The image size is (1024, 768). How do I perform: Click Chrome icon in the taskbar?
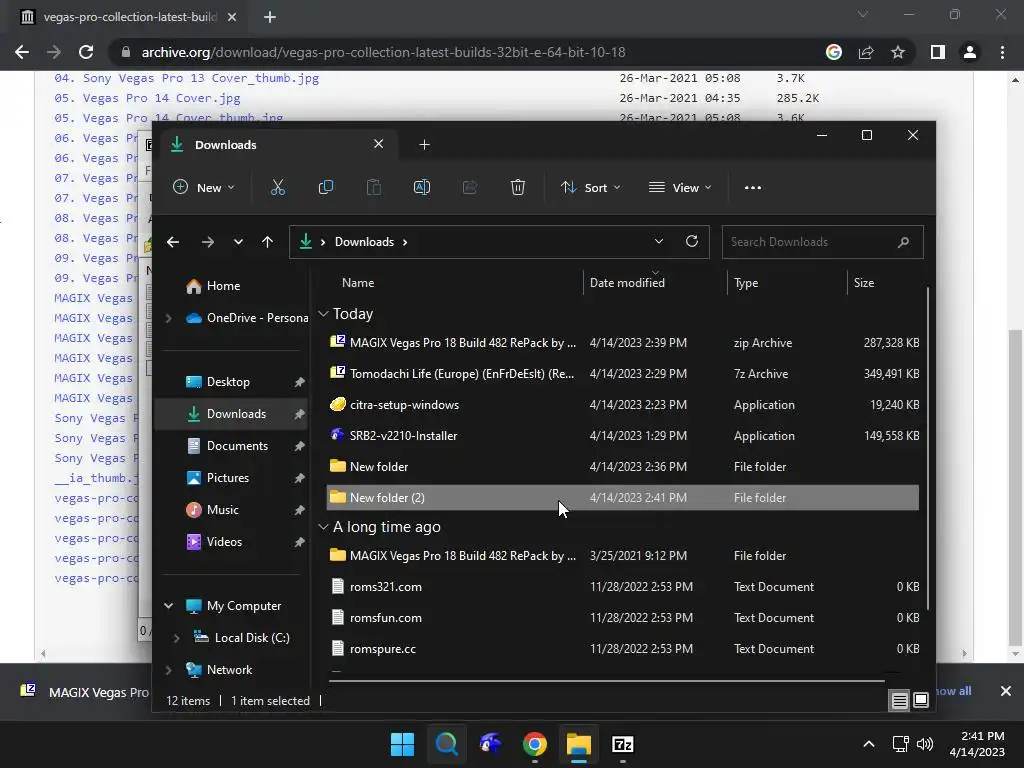[535, 744]
